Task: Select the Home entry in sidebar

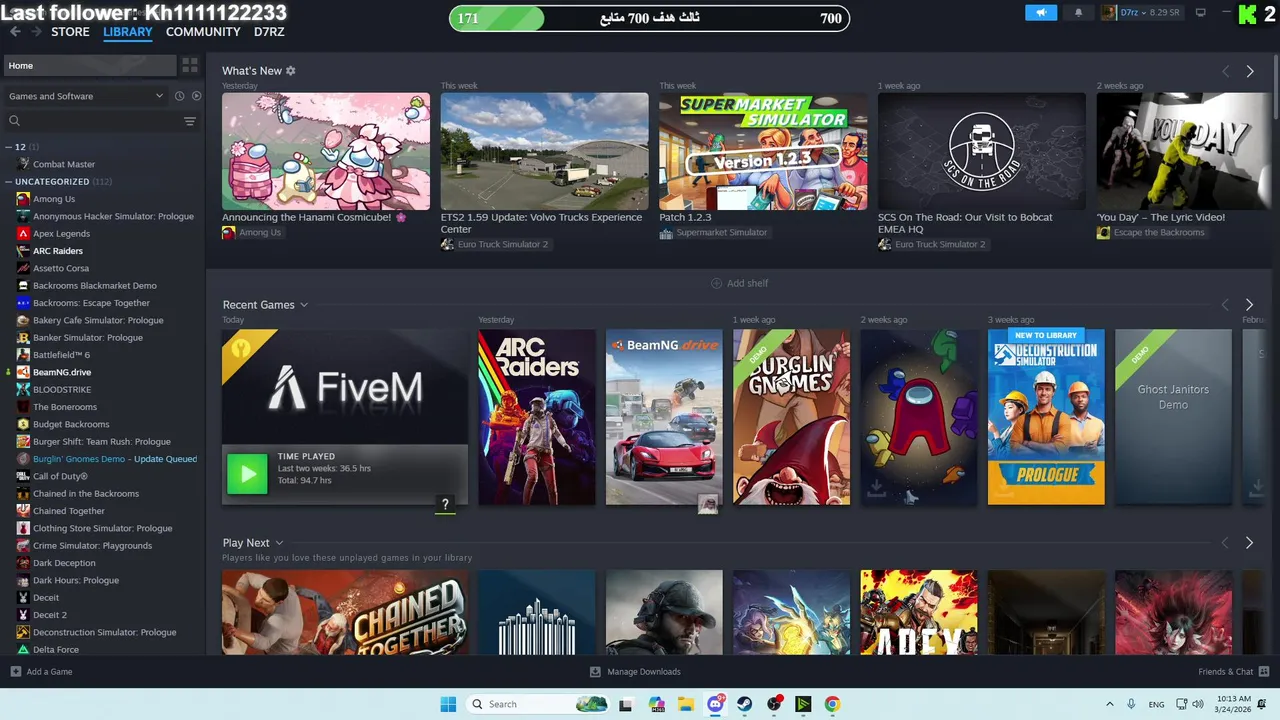Action: [x=88, y=66]
